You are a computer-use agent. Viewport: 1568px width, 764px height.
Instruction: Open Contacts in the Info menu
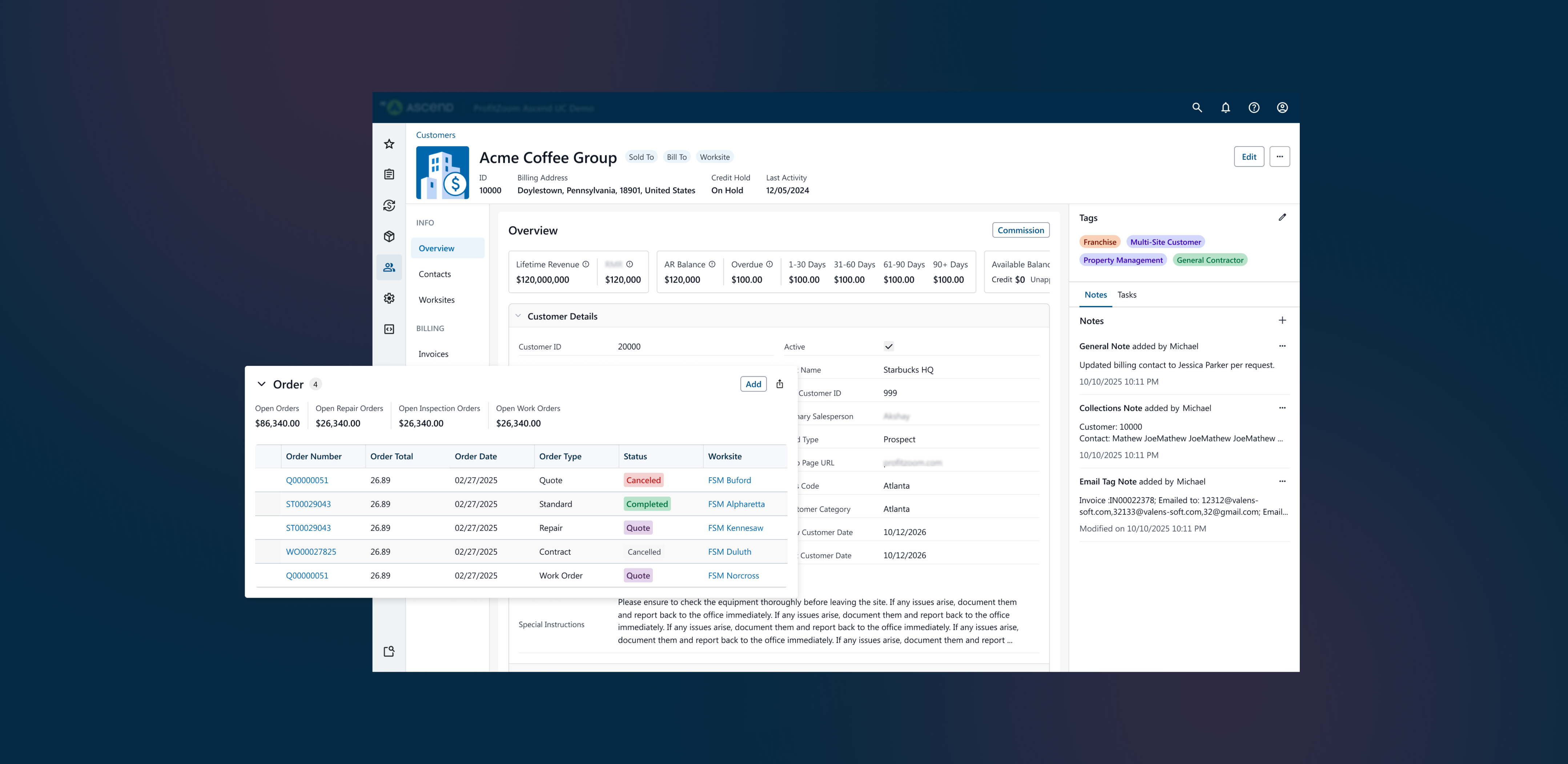pyautogui.click(x=435, y=274)
